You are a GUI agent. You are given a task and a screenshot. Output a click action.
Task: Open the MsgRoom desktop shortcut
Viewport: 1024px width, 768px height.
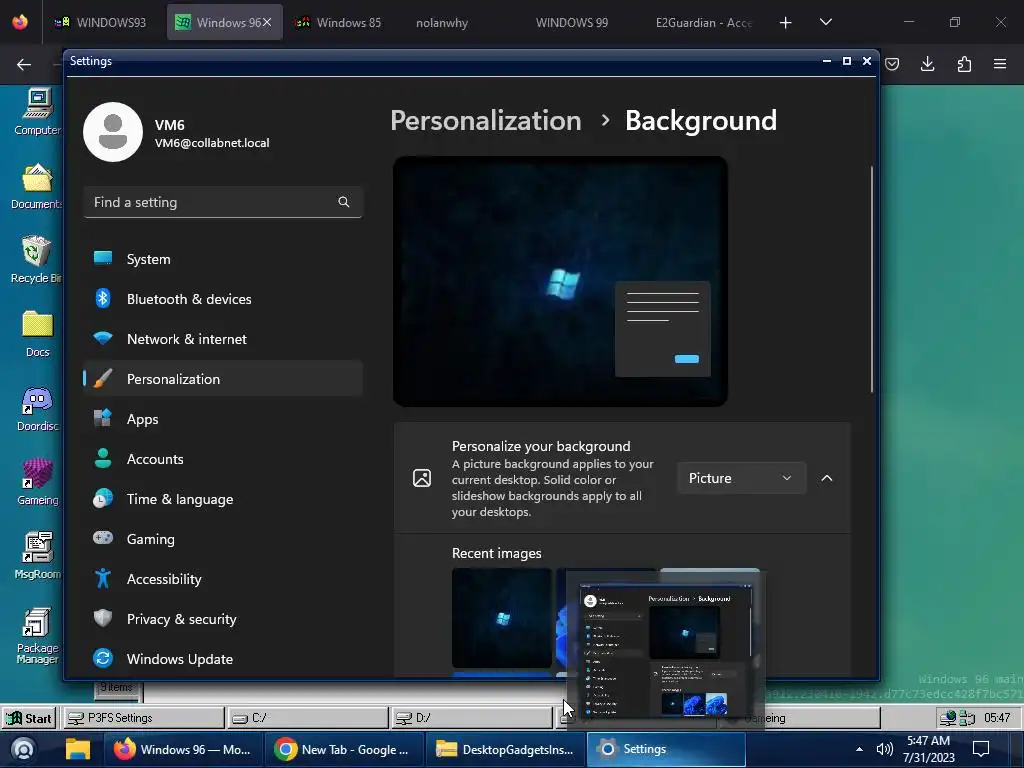(x=37, y=556)
